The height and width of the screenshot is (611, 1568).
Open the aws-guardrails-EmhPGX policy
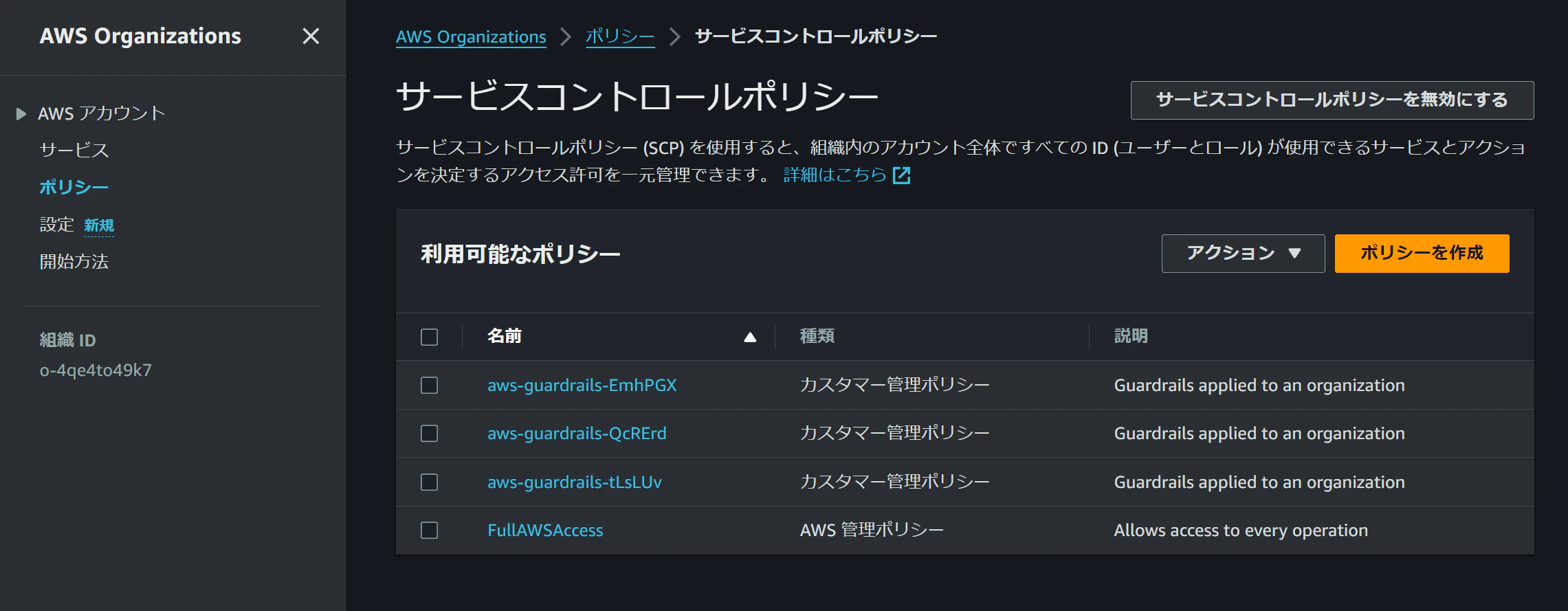click(582, 385)
